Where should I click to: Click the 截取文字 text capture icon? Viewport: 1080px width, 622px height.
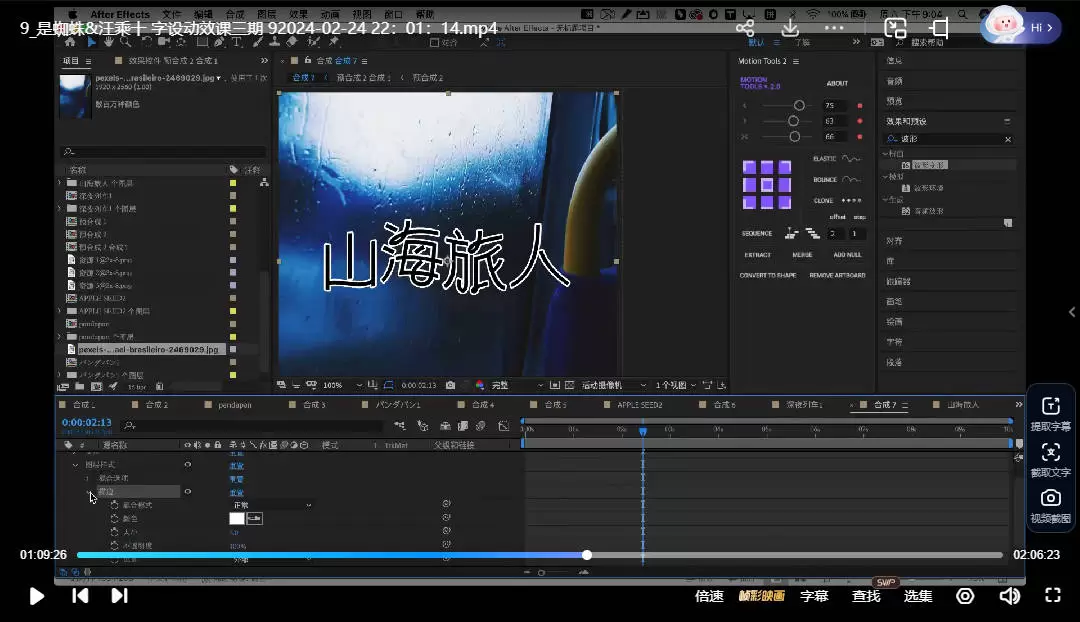(x=1050, y=452)
